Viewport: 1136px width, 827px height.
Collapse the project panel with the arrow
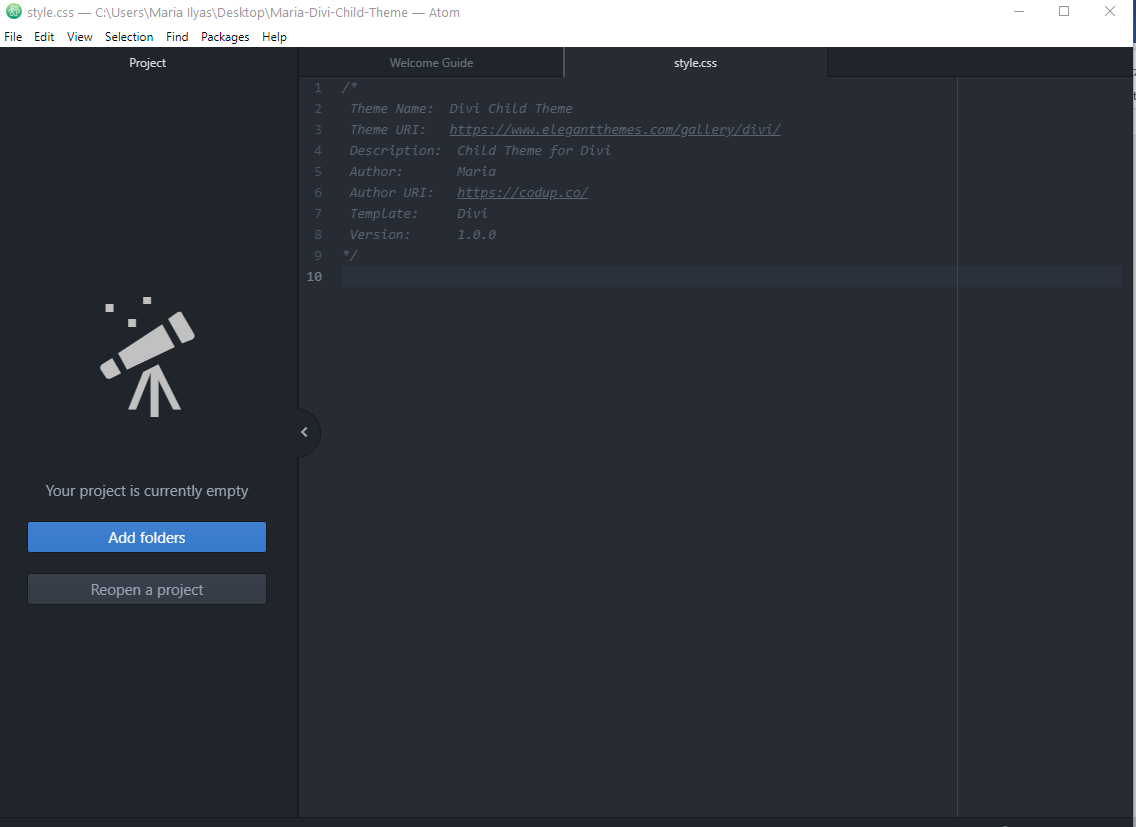tap(305, 432)
